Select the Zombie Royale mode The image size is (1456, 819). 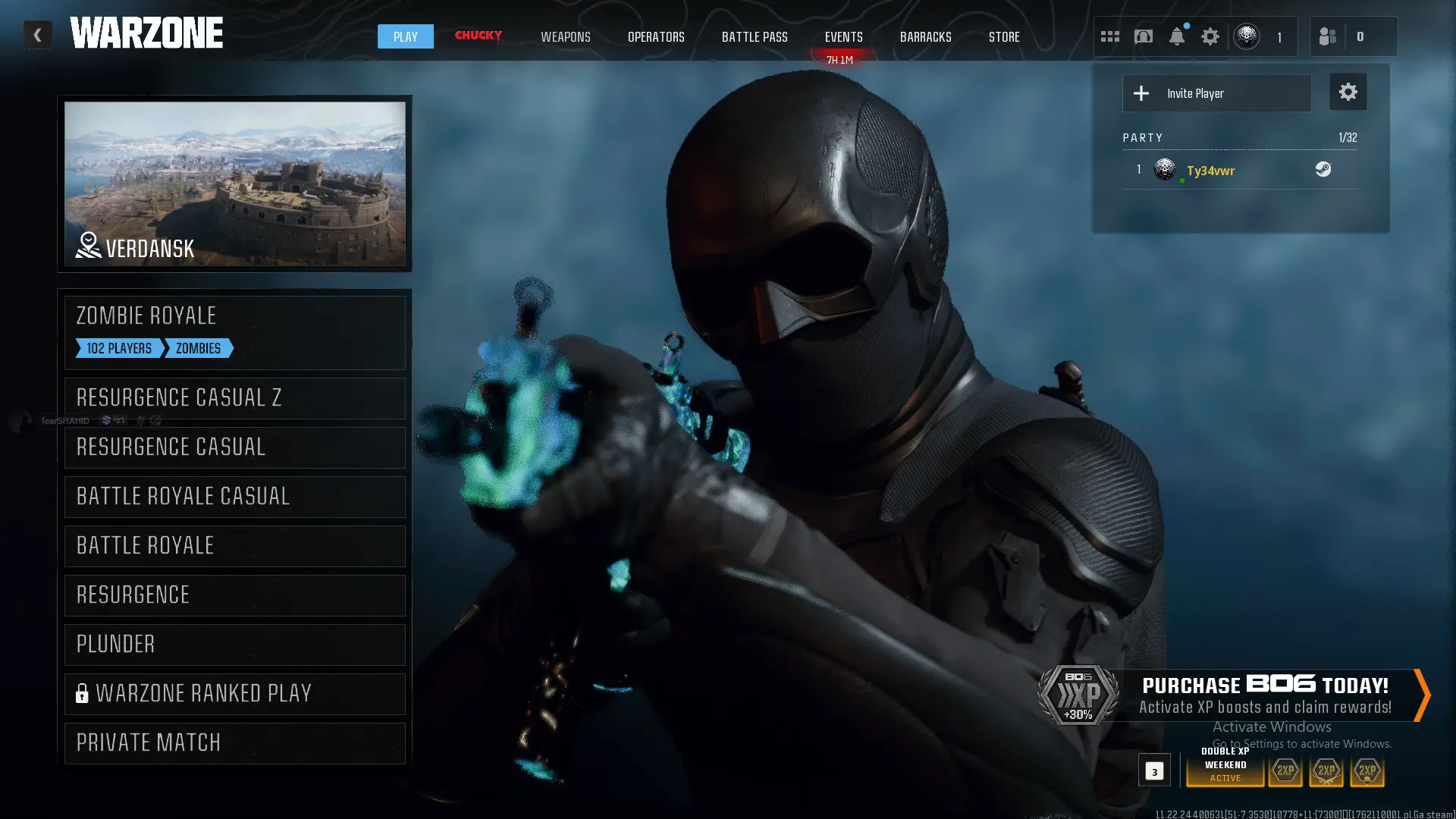(235, 332)
